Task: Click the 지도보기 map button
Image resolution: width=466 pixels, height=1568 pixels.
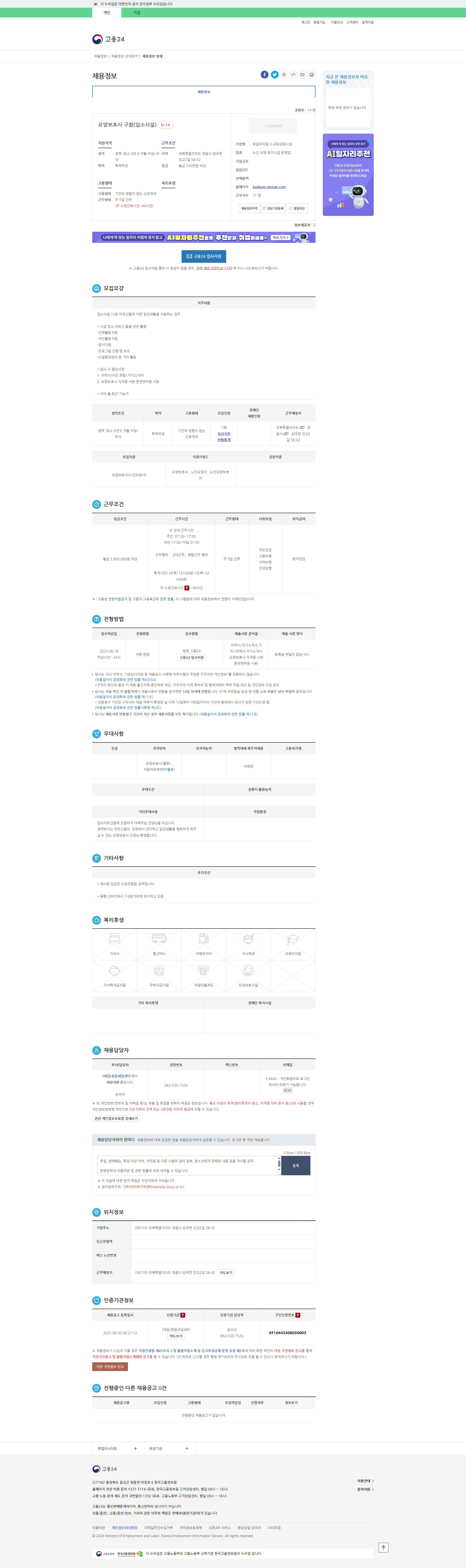Action: tap(226, 1273)
